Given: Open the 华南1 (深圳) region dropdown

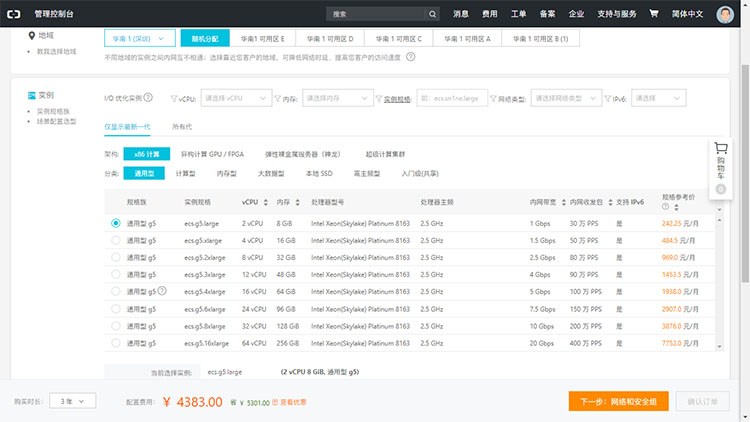Looking at the screenshot, I should 140,38.
